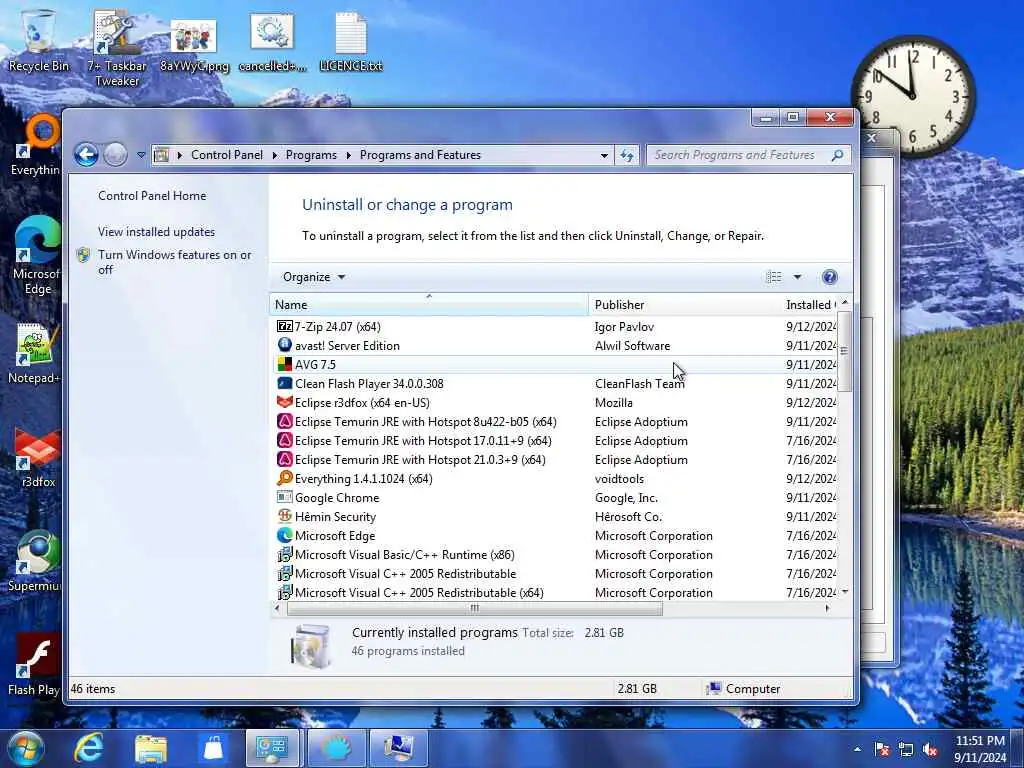Select avast! Server Edition row
The height and width of the screenshot is (768, 1024).
pos(555,345)
